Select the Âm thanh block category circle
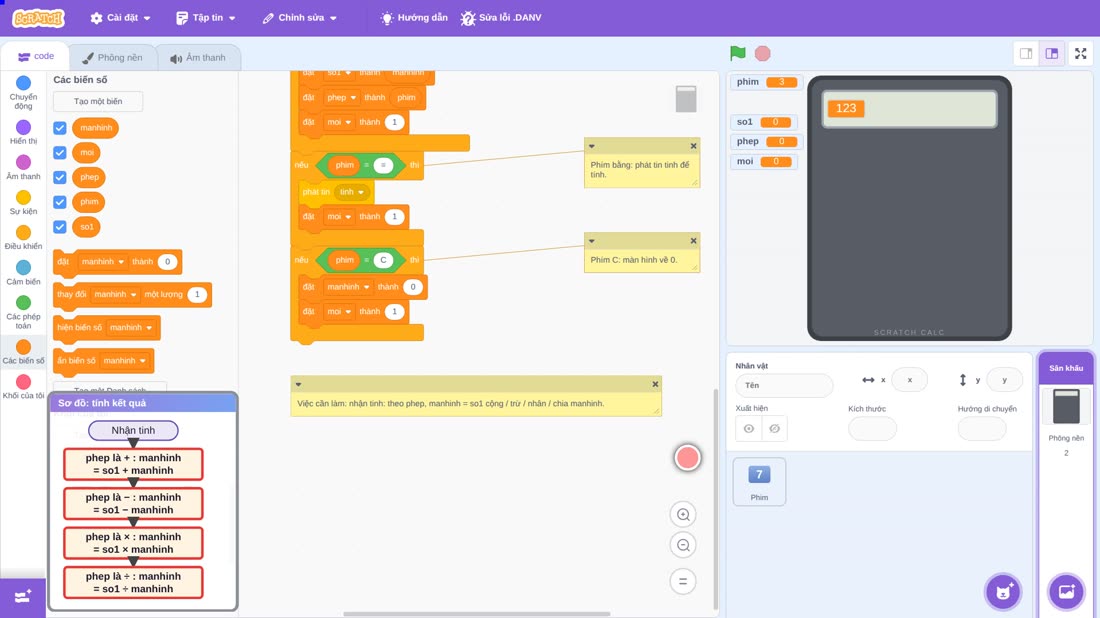 [x=23, y=162]
